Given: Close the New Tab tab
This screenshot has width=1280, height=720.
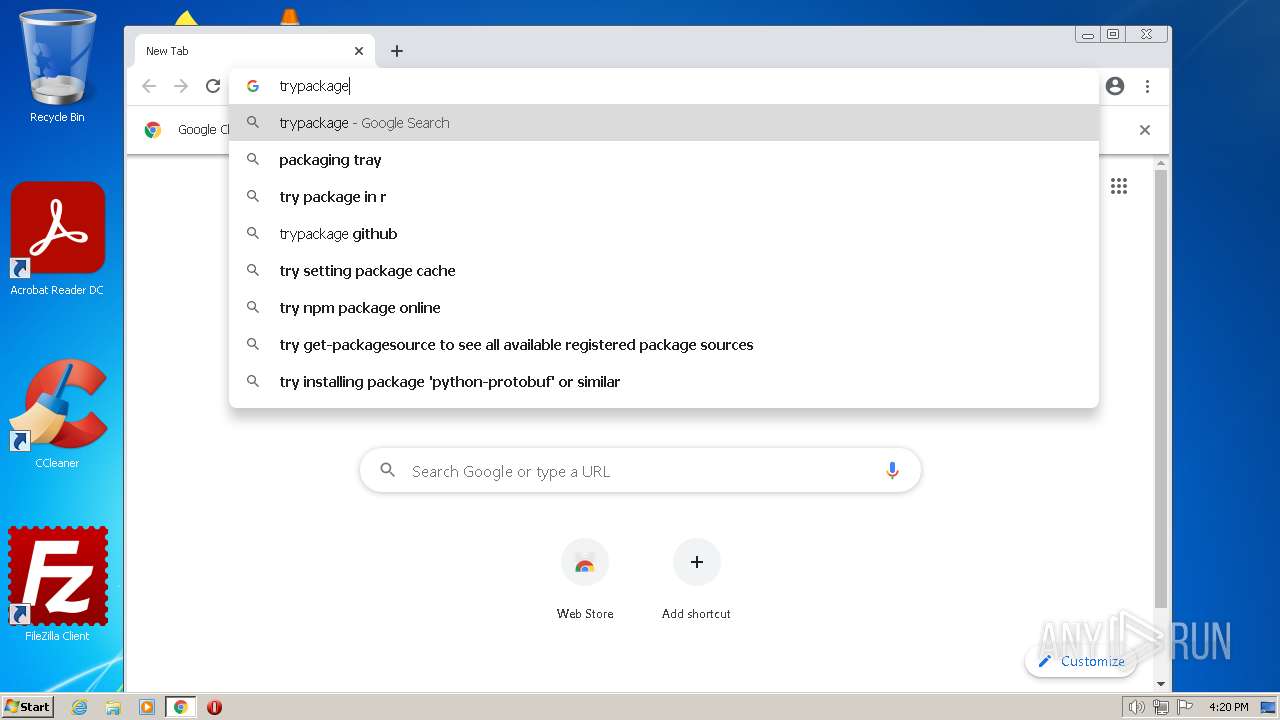Looking at the screenshot, I should click(359, 51).
